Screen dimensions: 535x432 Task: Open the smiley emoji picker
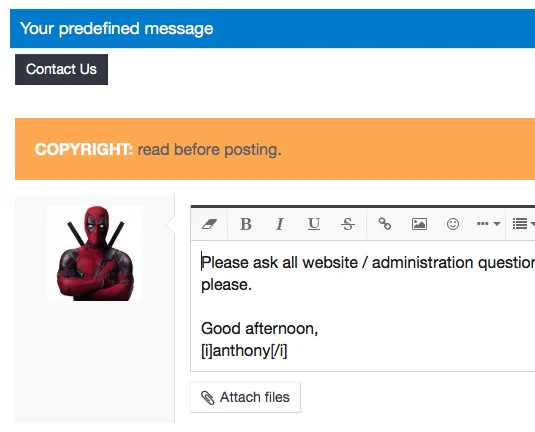pyautogui.click(x=453, y=224)
